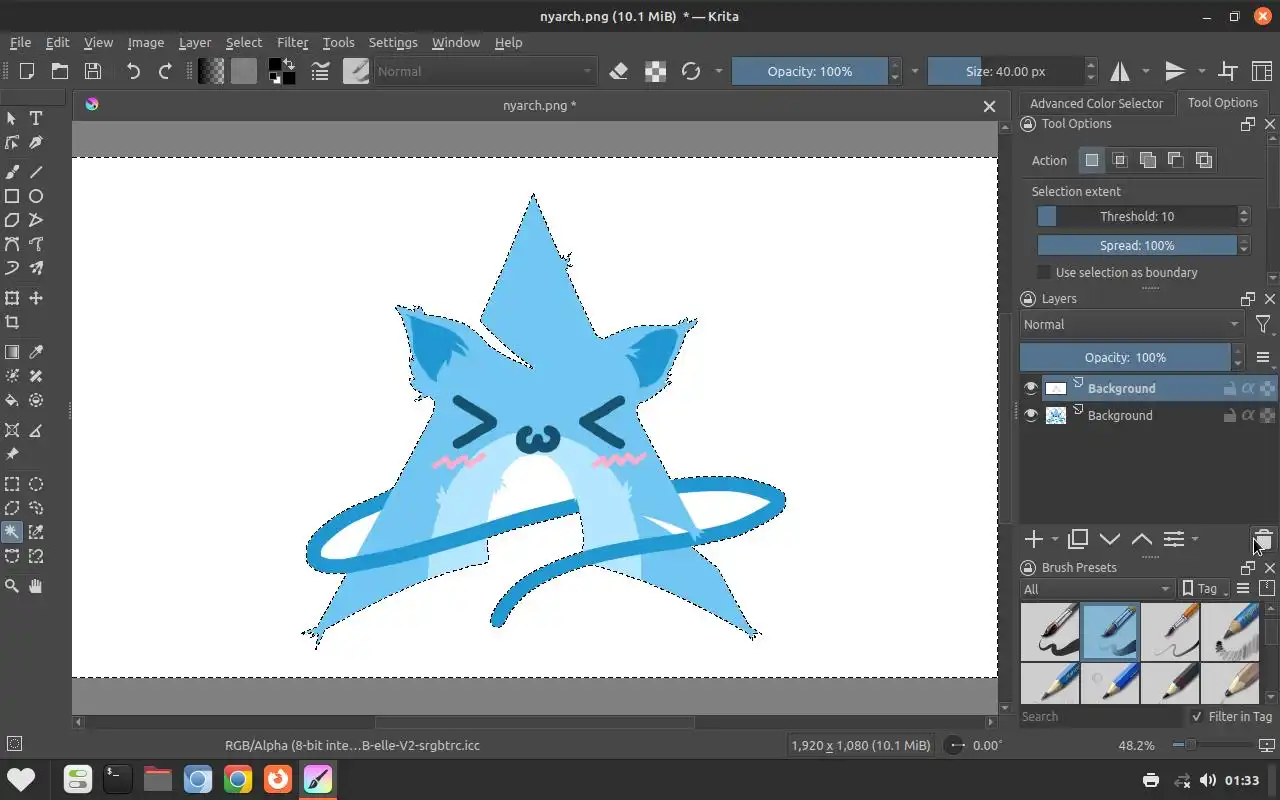Switch to Advanced Color Selector tab
Screen dimensions: 1280x800
tap(1096, 103)
